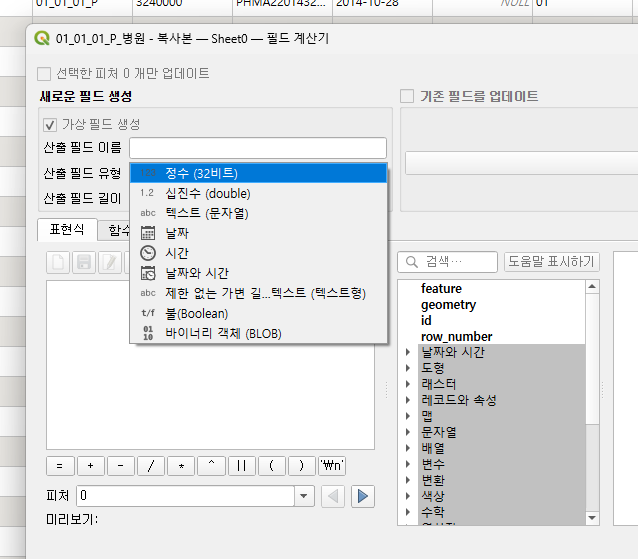Select 'row_number' in the function list
This screenshot has height=559, width=638.
coord(456,337)
